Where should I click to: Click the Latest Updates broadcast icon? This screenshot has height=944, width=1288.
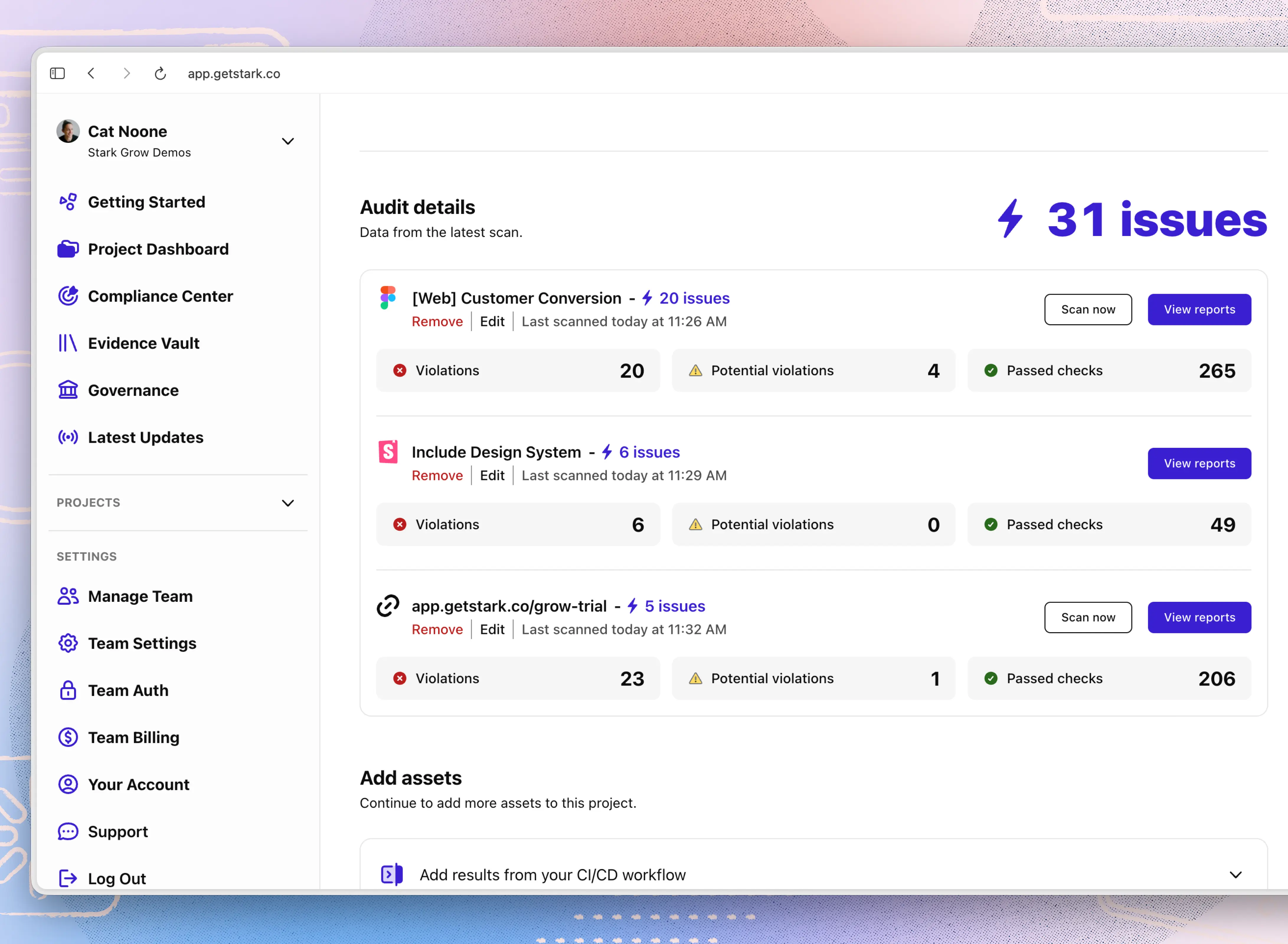(68, 437)
